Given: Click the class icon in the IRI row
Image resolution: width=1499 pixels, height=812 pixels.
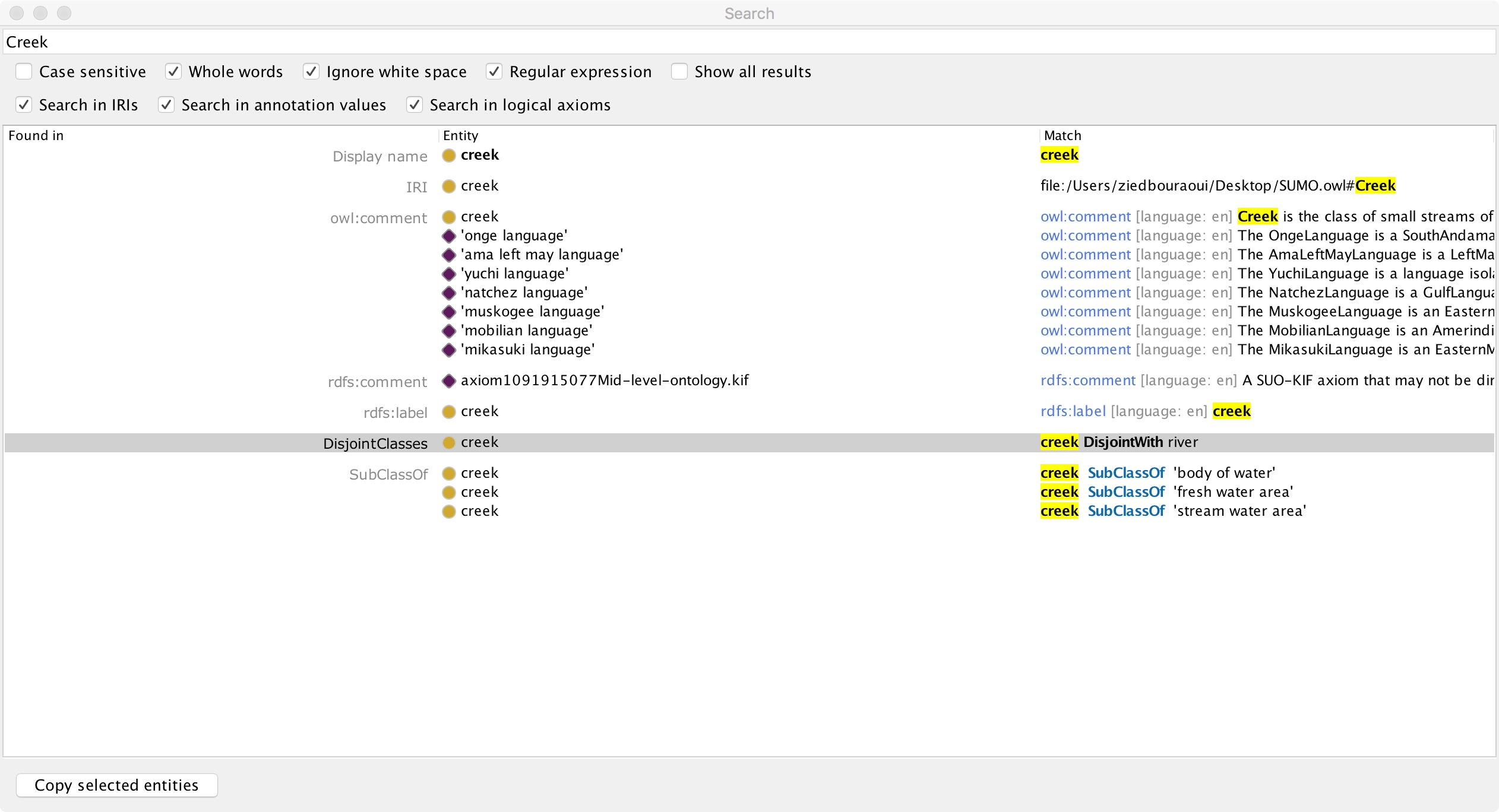Looking at the screenshot, I should (449, 186).
